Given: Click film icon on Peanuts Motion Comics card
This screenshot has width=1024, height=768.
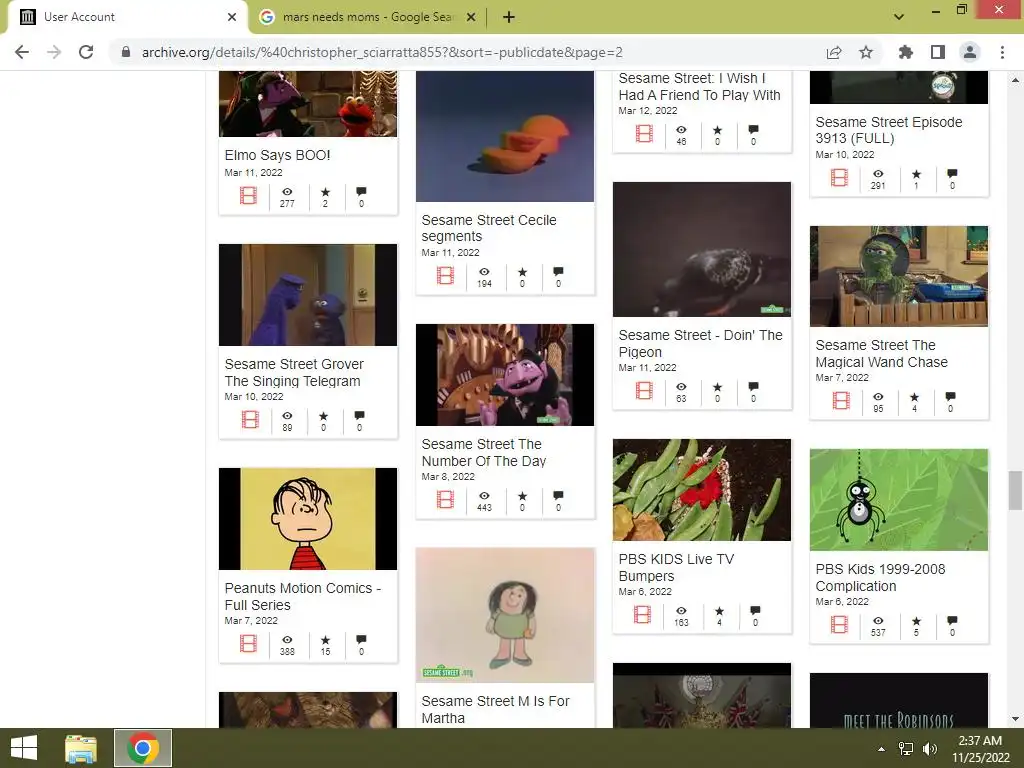Looking at the screenshot, I should 248,643.
